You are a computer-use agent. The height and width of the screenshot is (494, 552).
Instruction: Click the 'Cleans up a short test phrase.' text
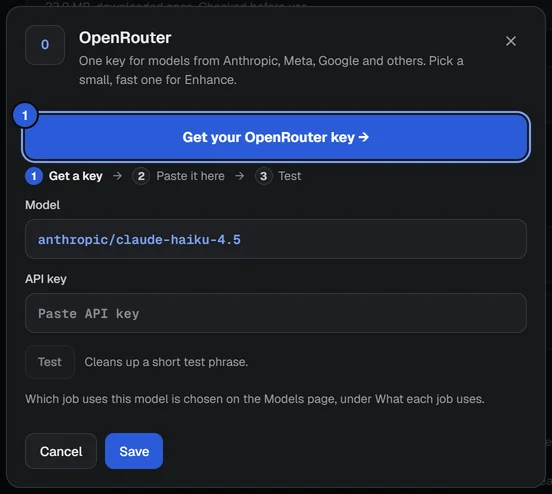point(166,362)
